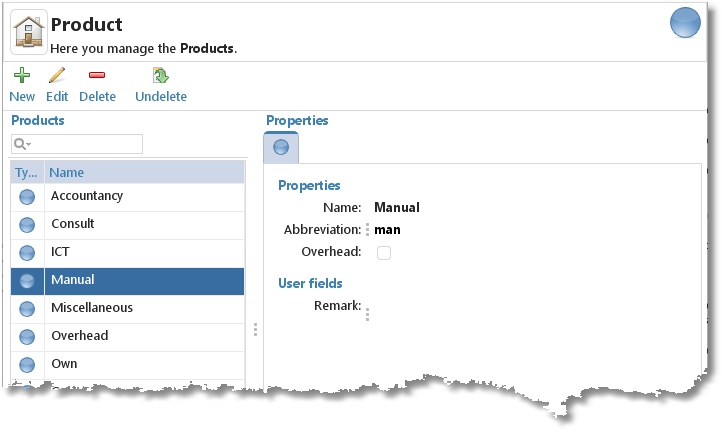Click the red Delete minus icon
The height and width of the screenshot is (432, 722).
(x=97, y=75)
